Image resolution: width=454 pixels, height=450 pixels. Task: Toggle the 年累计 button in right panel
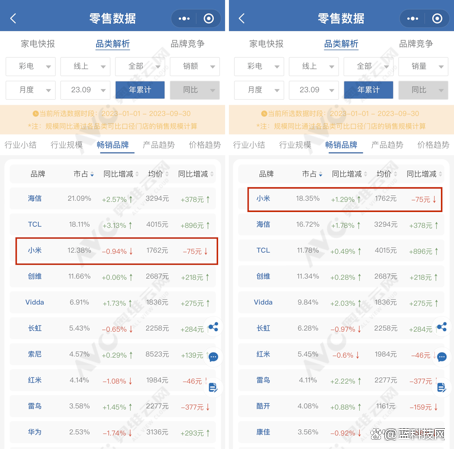click(368, 90)
